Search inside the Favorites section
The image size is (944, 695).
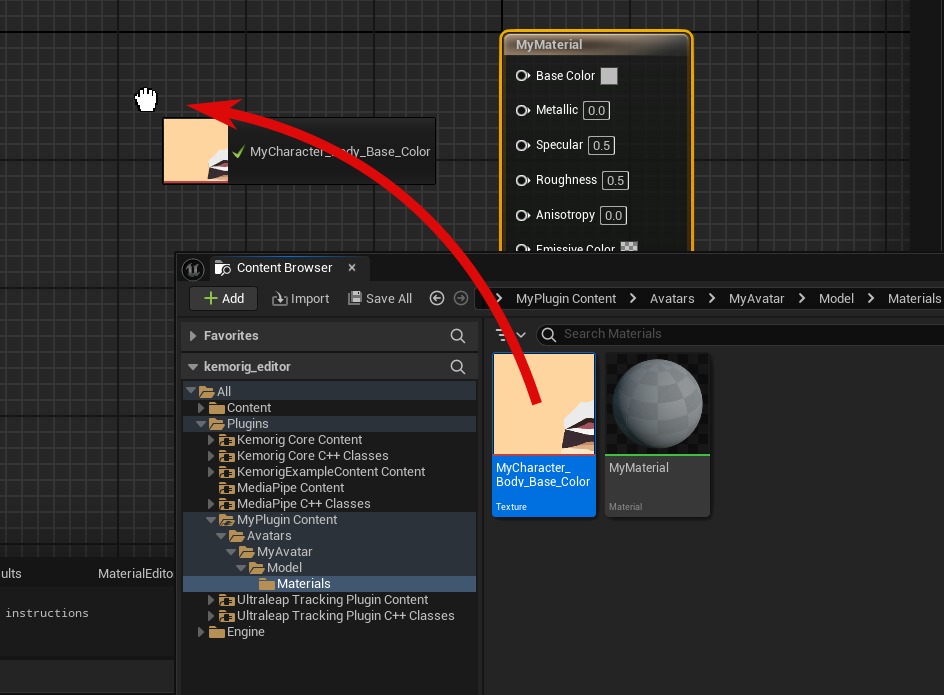458,335
